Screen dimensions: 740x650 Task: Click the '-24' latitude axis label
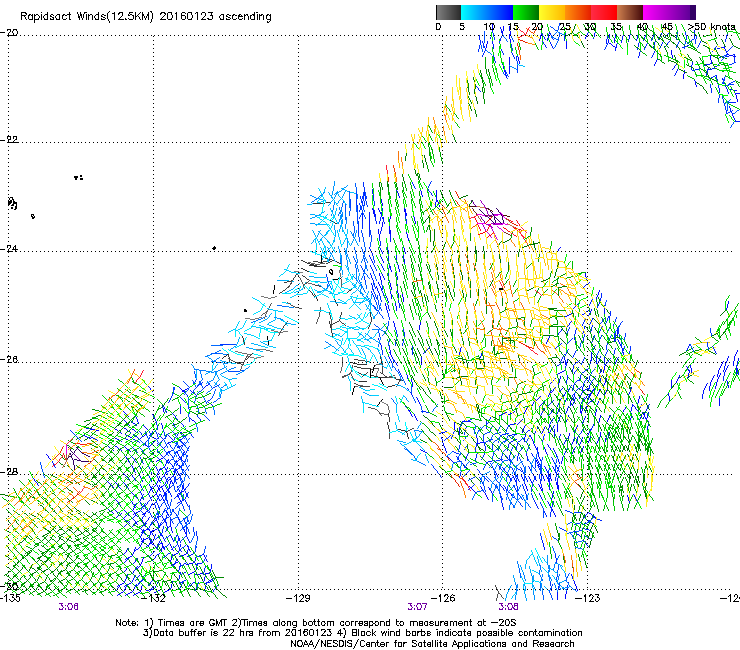[9, 249]
